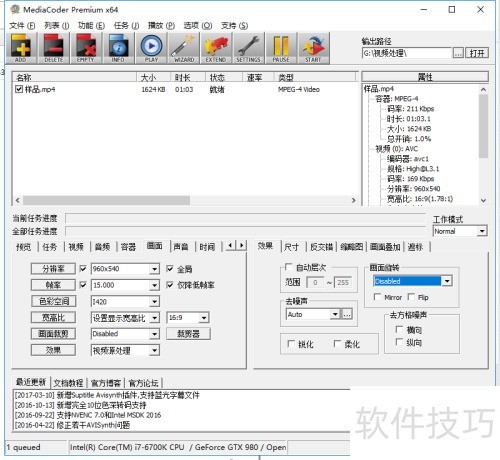Toggle the 样品.mp4 file checkbox
This screenshot has width=500, height=460.
pyautogui.click(x=19, y=89)
